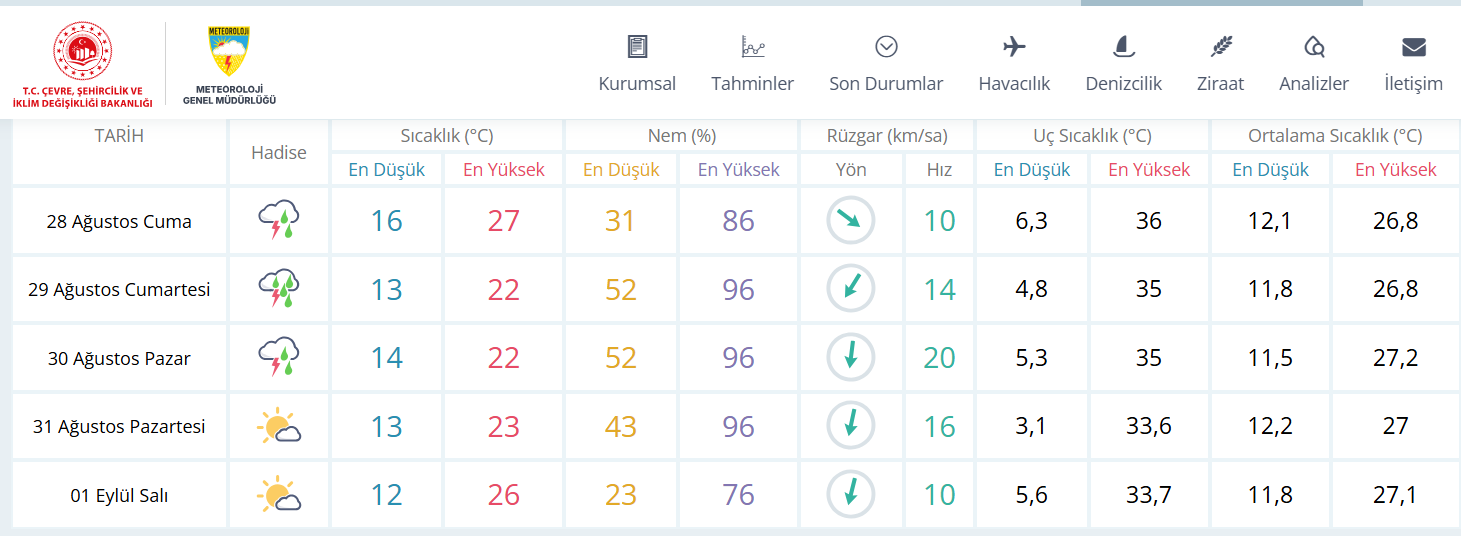Open the Kurumsal menu
Viewport: 1461px width, 536px height.
(x=637, y=84)
